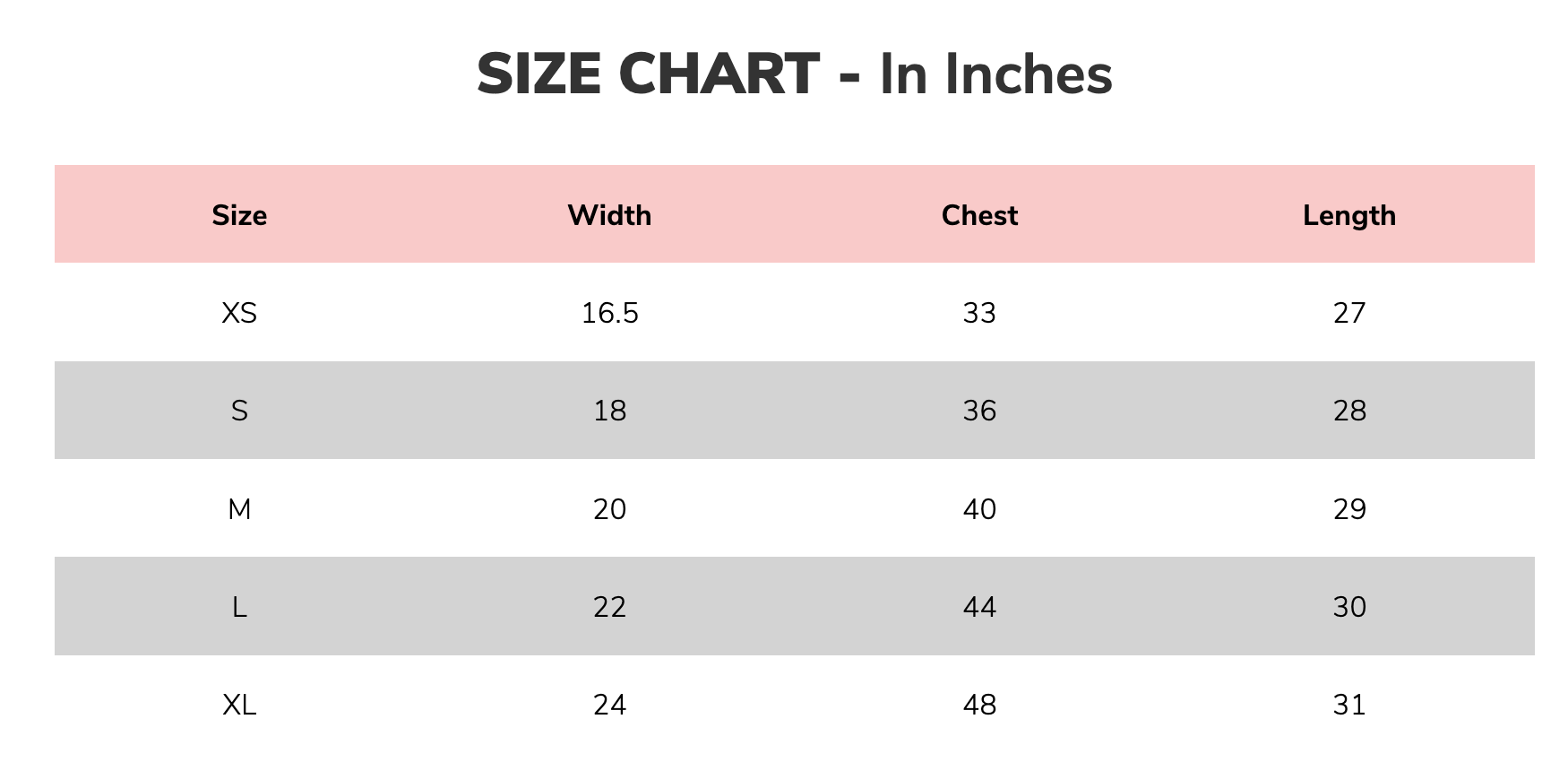Select the width value 22
The height and width of the screenshot is (771, 1568).
pos(609,607)
